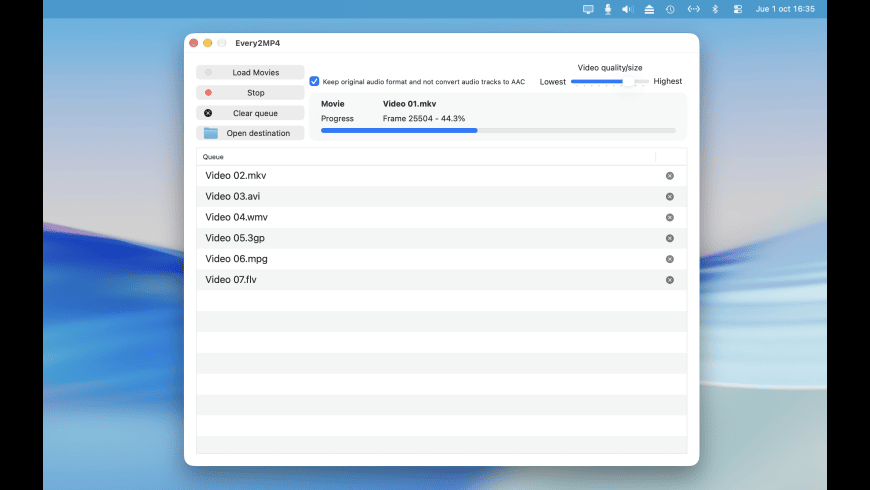Image resolution: width=870 pixels, height=490 pixels.
Task: Close the Every2MP4 window
Action: tap(194, 43)
